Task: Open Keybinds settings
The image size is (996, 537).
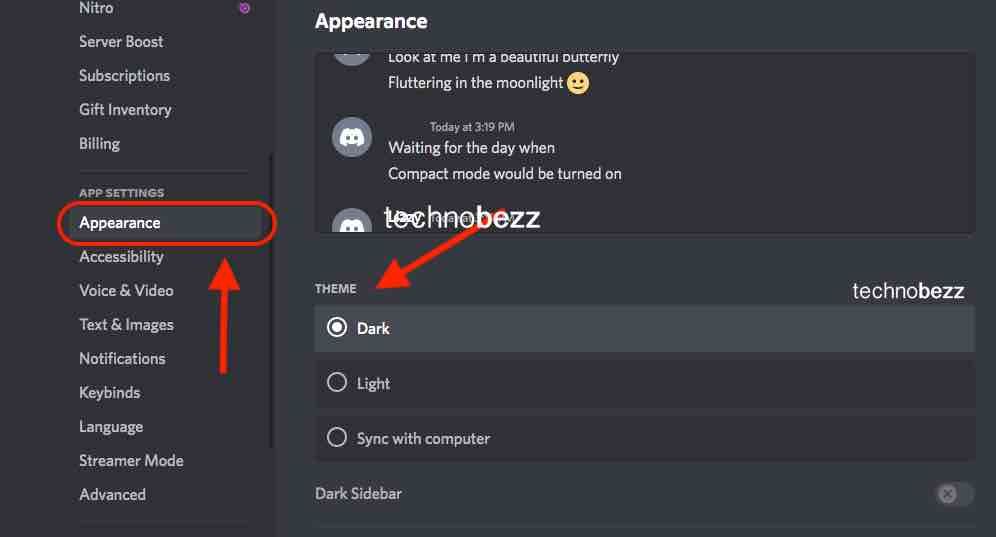Action: click(x=109, y=393)
